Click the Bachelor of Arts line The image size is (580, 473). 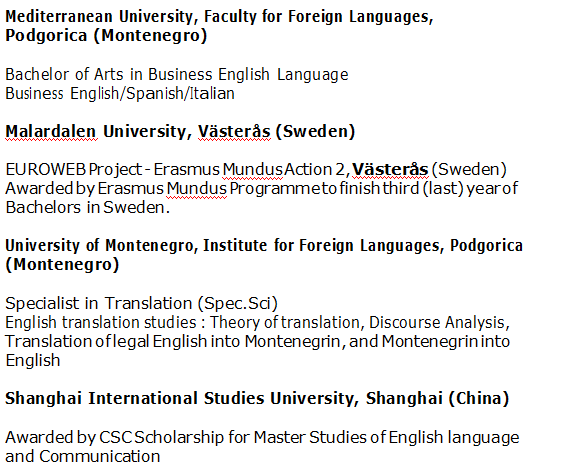tap(177, 75)
